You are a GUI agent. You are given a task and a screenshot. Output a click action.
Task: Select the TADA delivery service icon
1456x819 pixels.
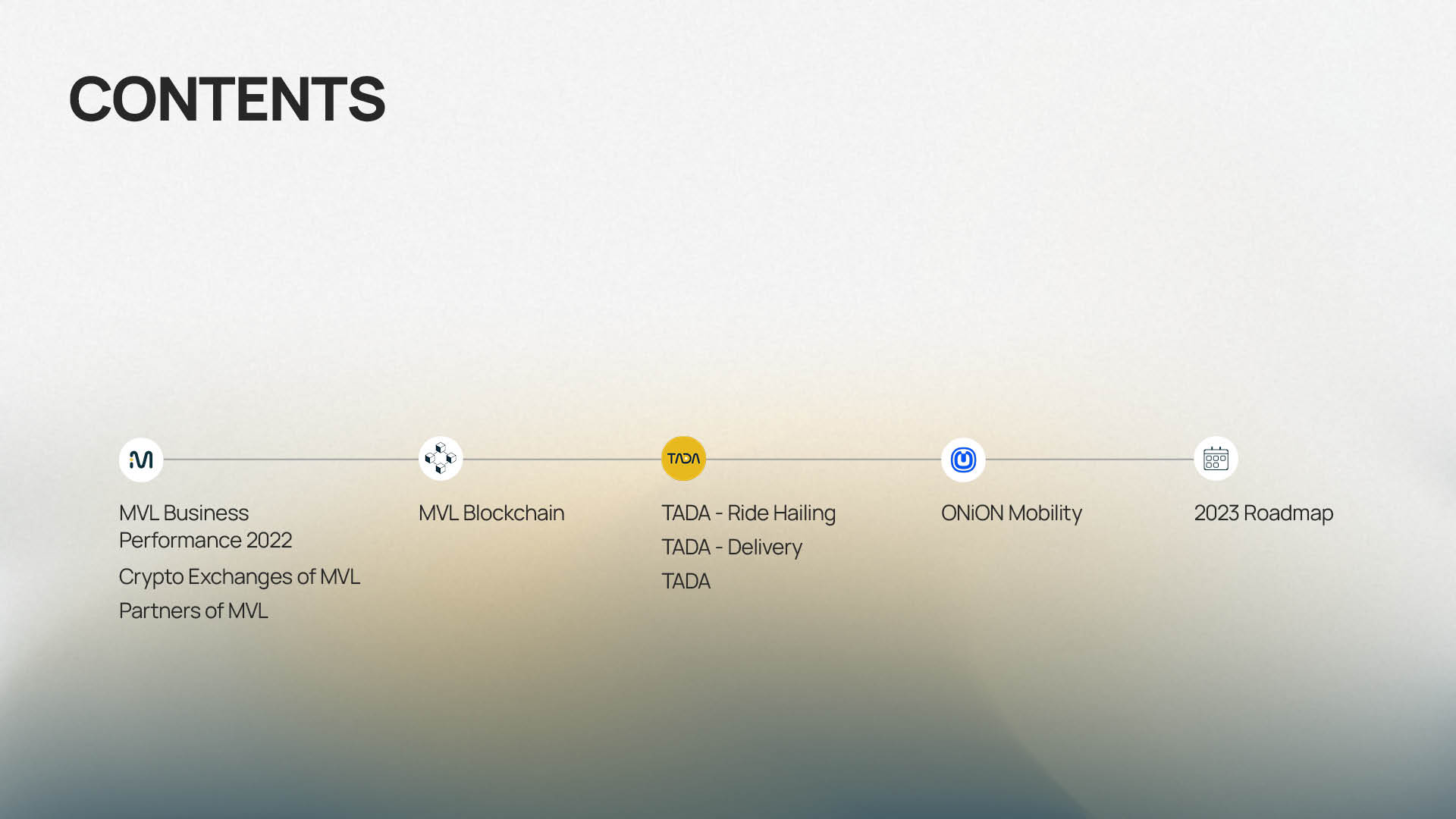pos(684,458)
